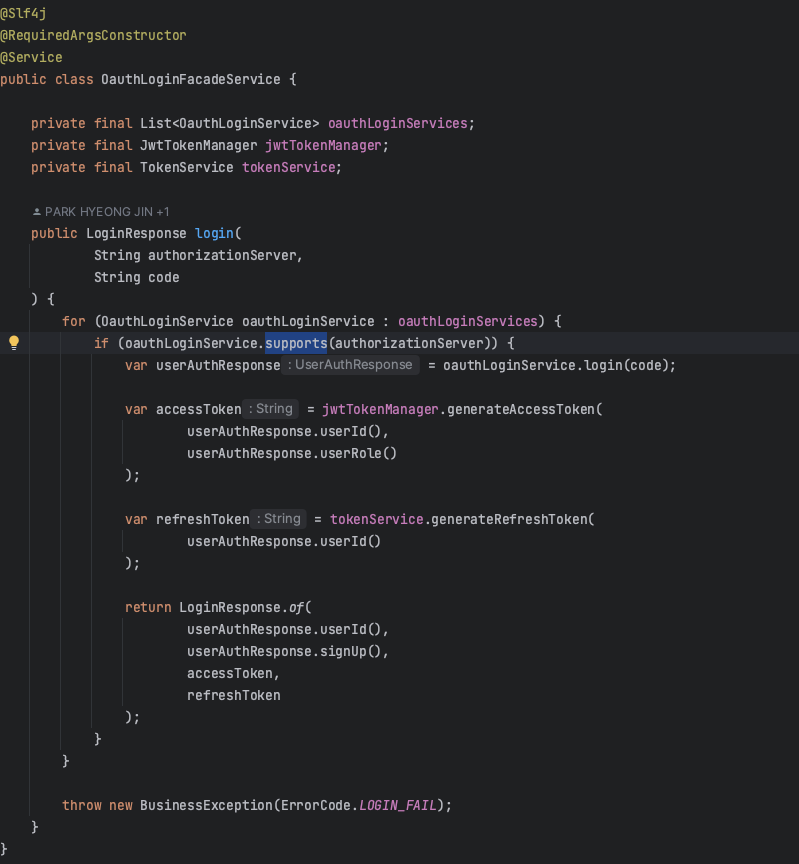Click the author icon beside PARK HYEONG JIN

pyautogui.click(x=37, y=212)
